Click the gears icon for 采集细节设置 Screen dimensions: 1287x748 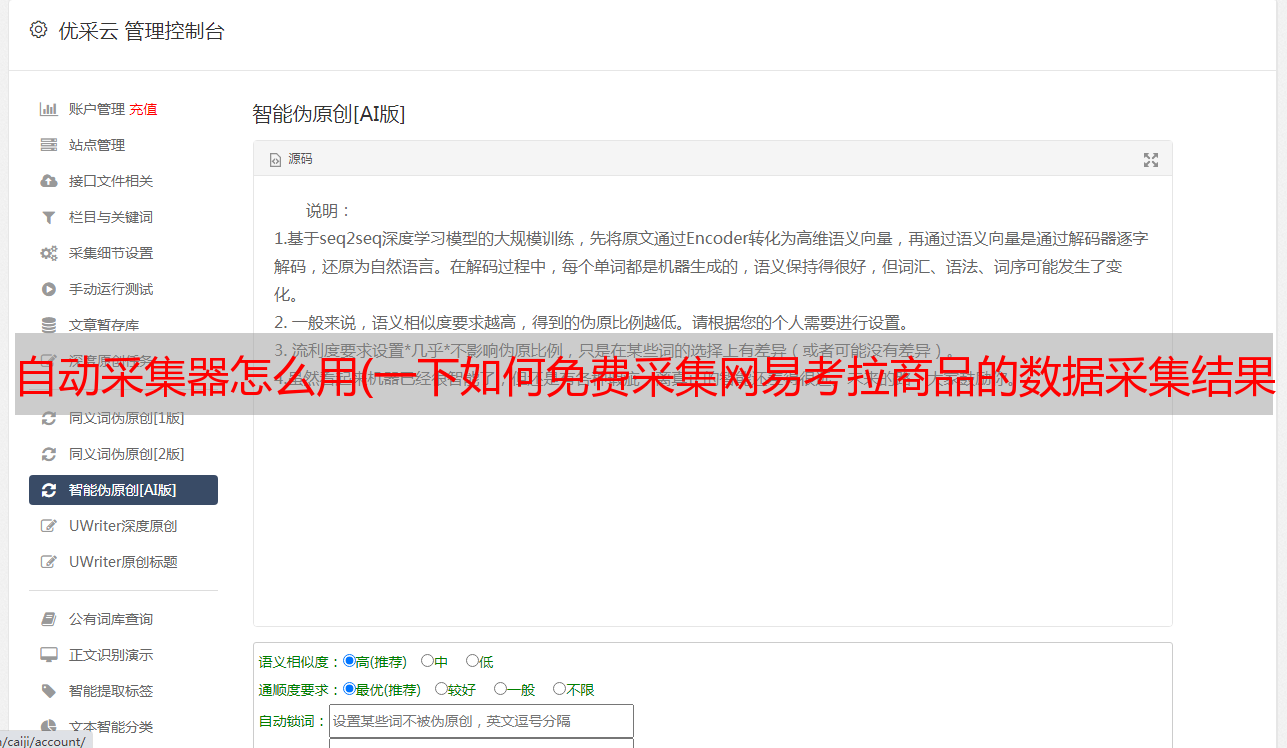point(48,253)
